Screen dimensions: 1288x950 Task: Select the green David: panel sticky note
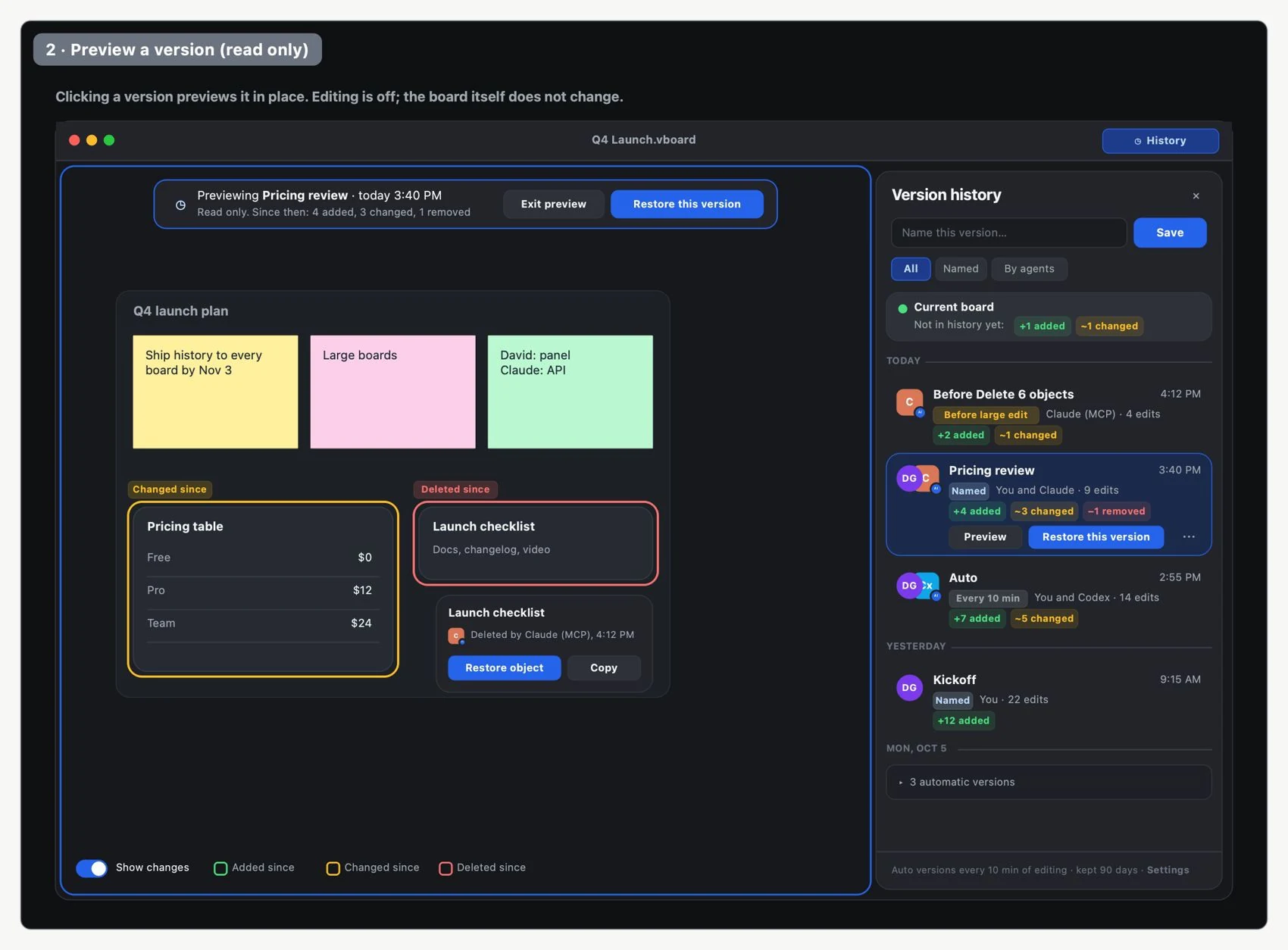(x=570, y=392)
